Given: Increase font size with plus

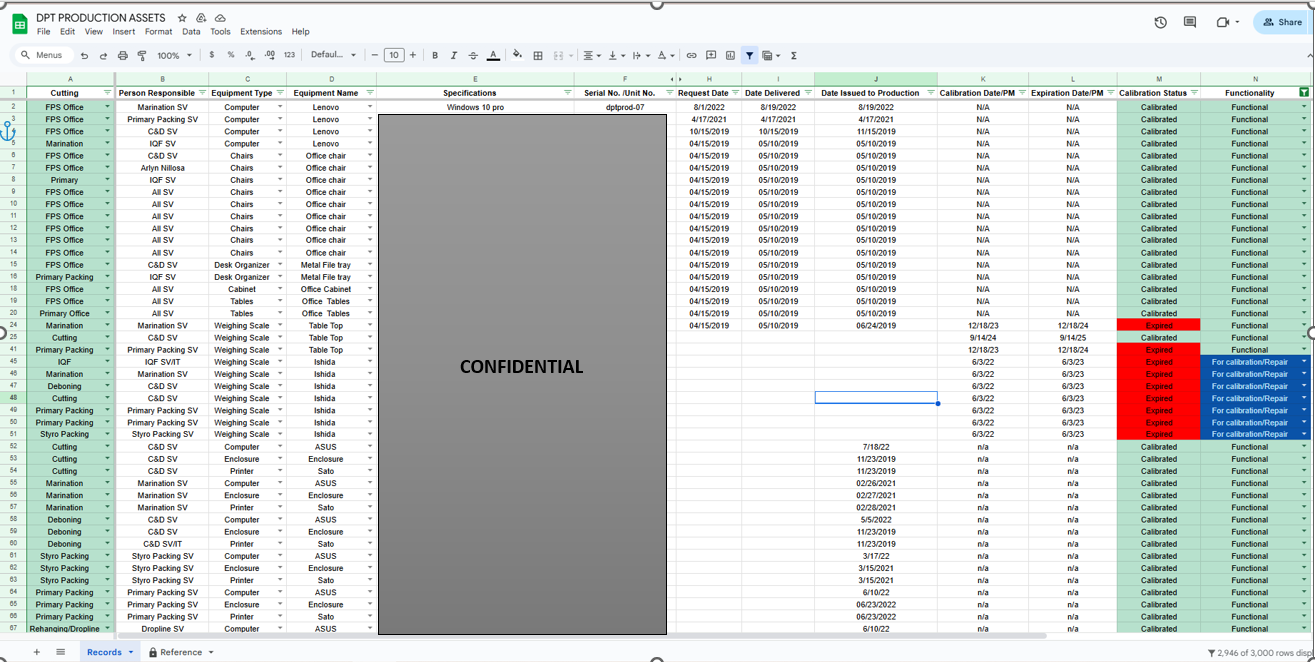Looking at the screenshot, I should (413, 56).
